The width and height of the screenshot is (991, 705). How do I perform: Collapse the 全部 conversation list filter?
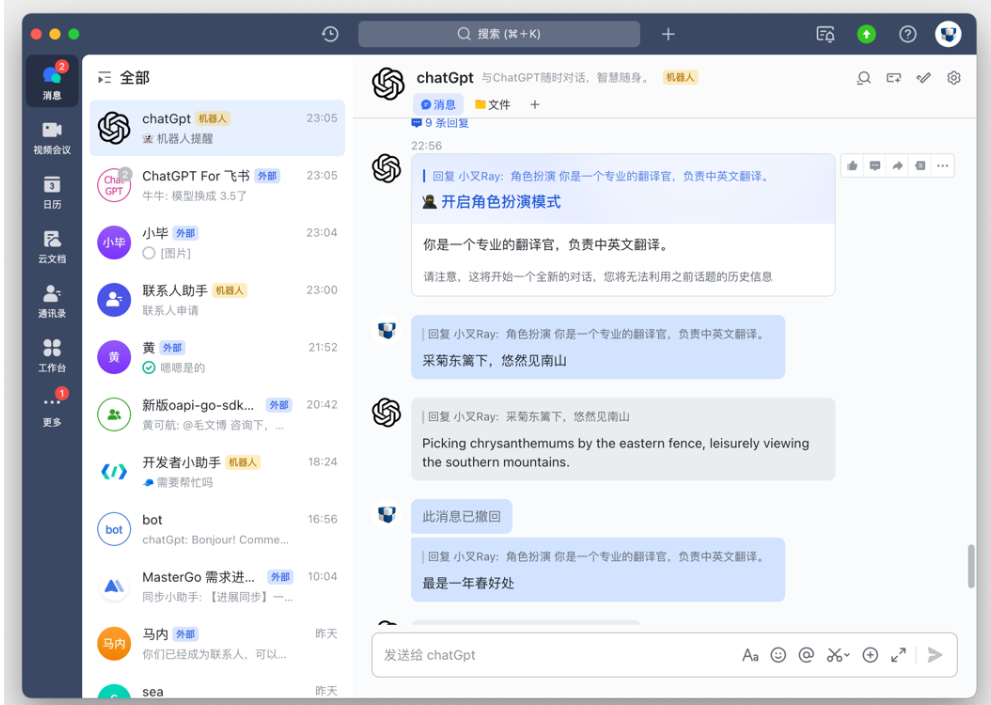click(104, 78)
